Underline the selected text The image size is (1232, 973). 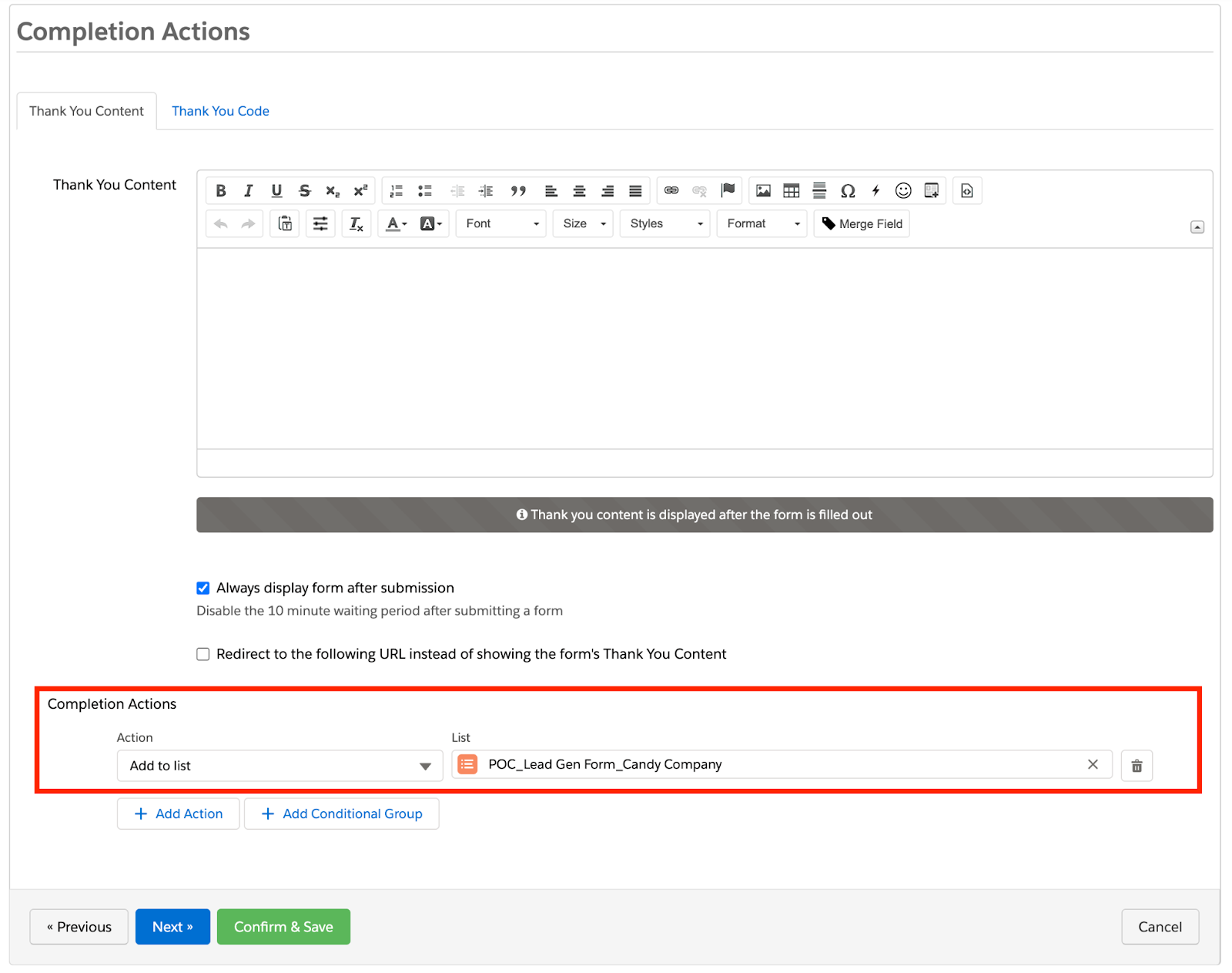coord(276,190)
